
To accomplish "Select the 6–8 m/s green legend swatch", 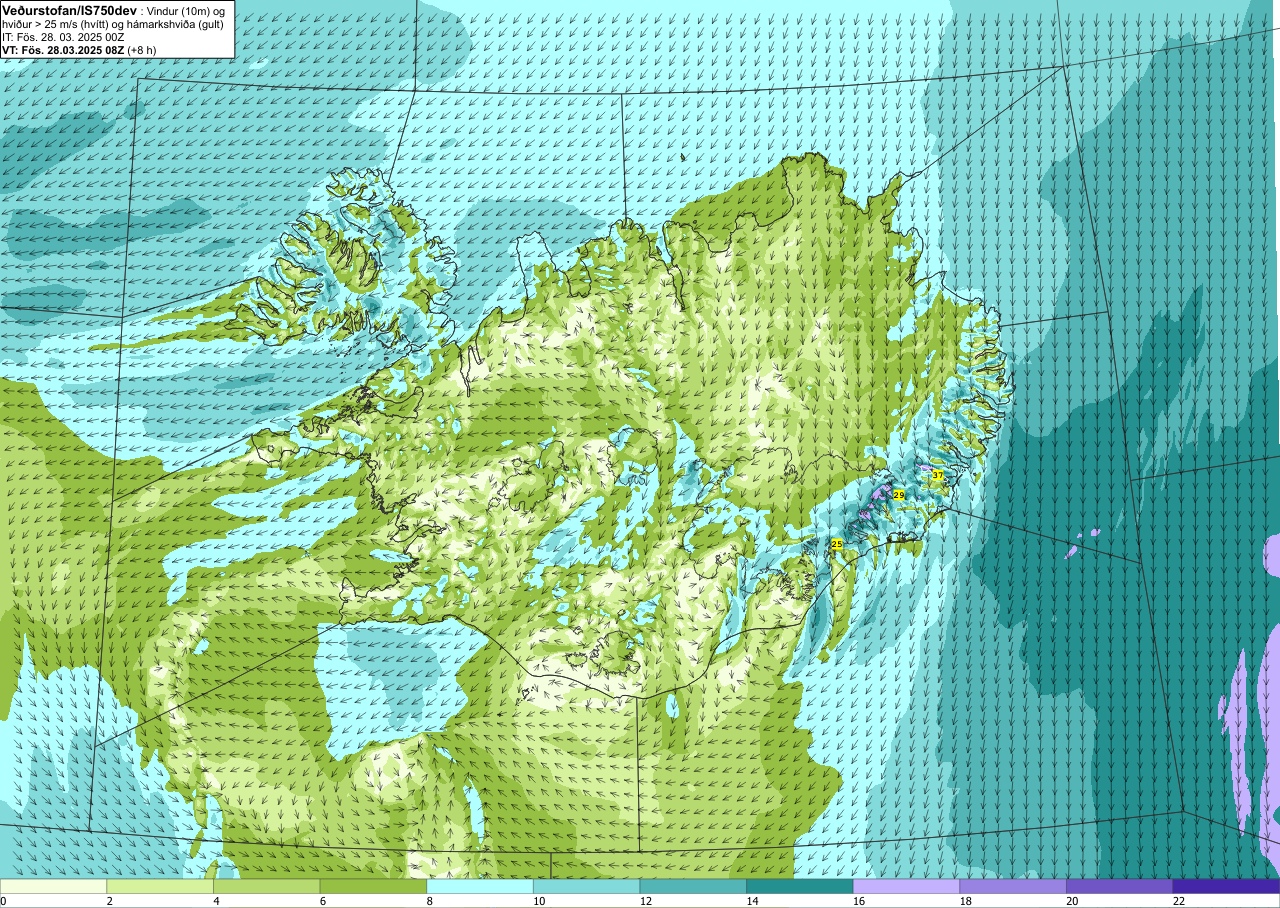I will 373,886.
